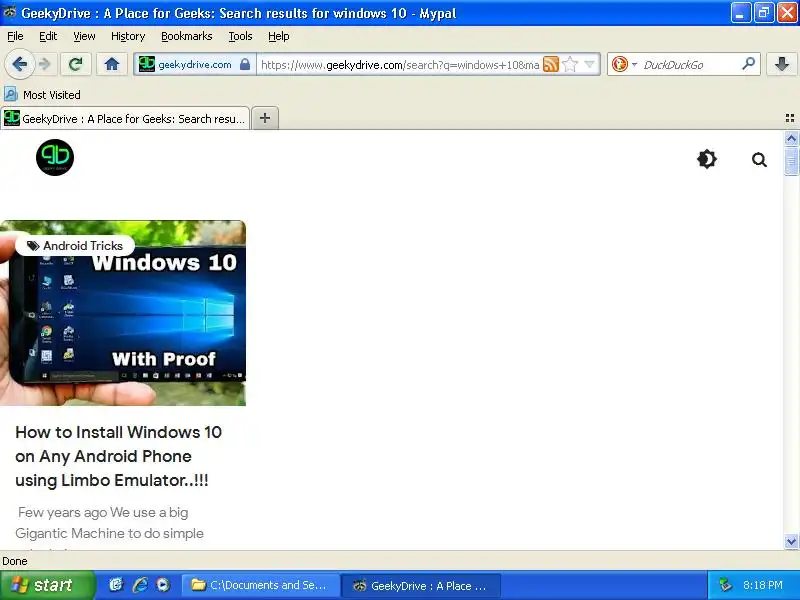Click the Android Tricks category tag
Image resolution: width=800 pixels, height=600 pixels.
[75, 246]
